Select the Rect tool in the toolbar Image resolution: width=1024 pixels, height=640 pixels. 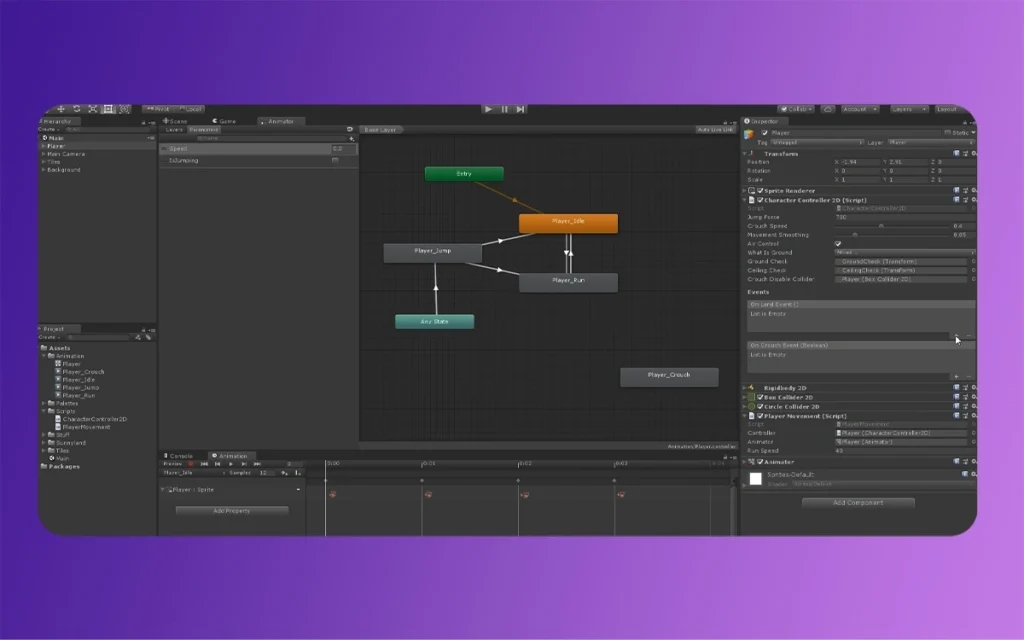[x=108, y=109]
